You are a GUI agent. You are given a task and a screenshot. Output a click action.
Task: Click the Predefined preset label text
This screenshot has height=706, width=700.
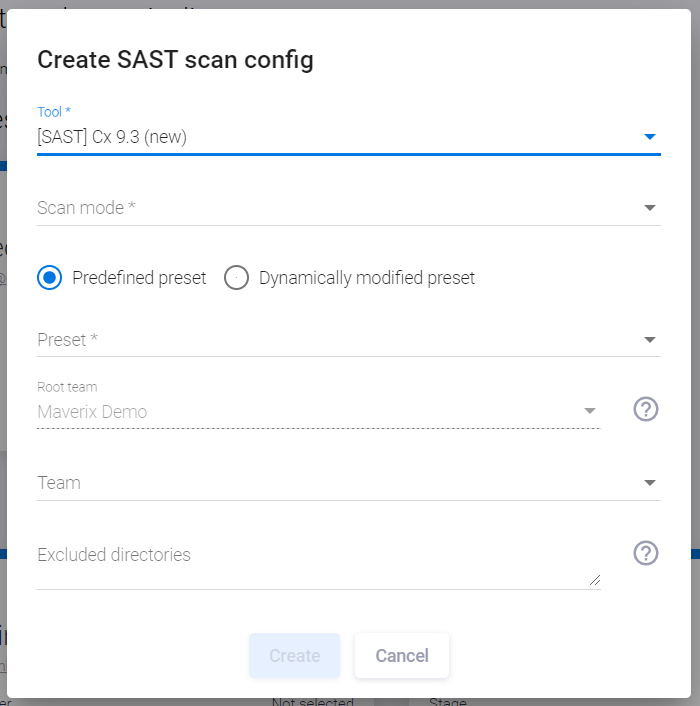[139, 278]
